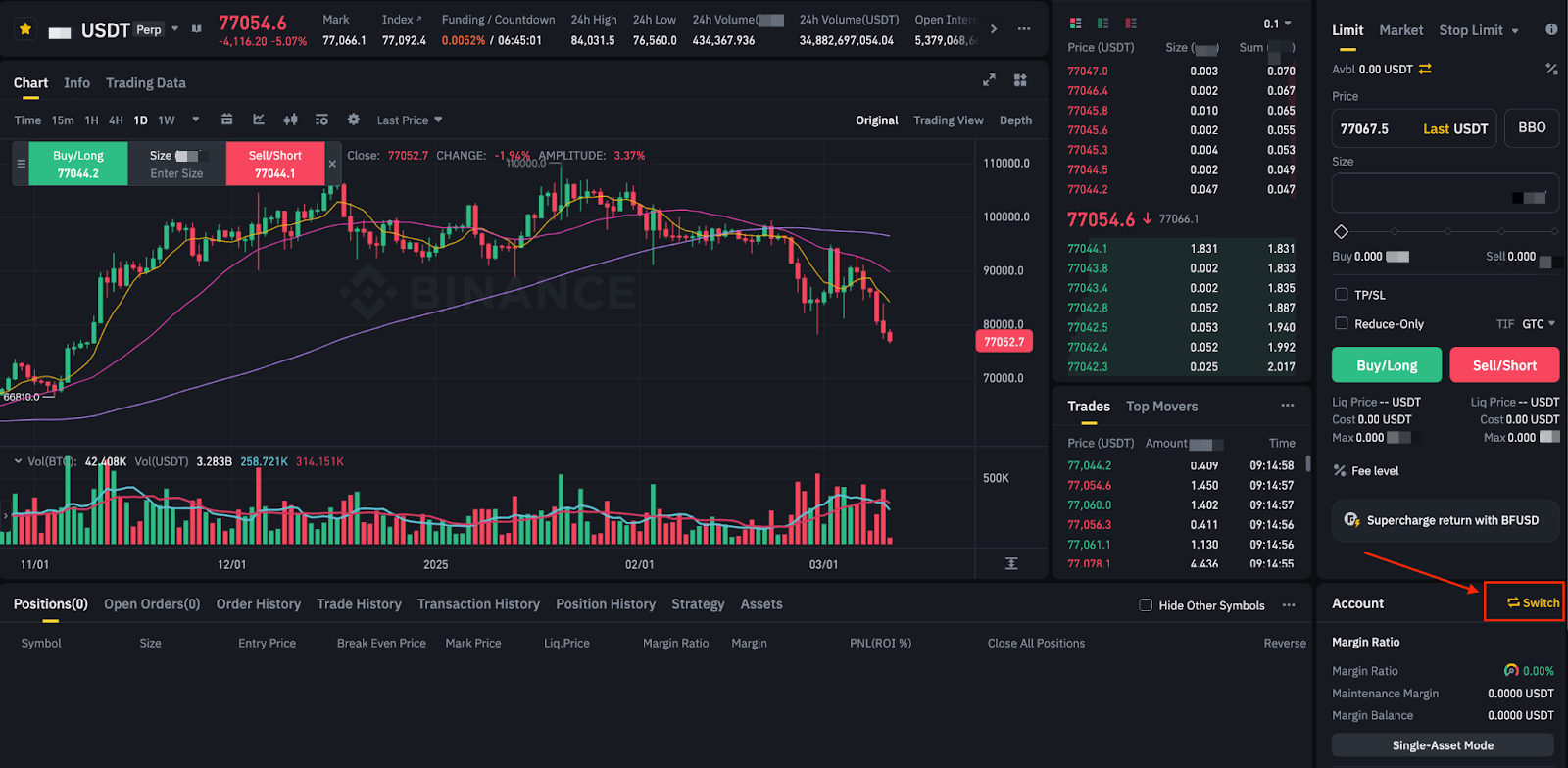This screenshot has width=1568, height=768.
Task: Click the quick-order Enter Size field
Action: [176, 173]
